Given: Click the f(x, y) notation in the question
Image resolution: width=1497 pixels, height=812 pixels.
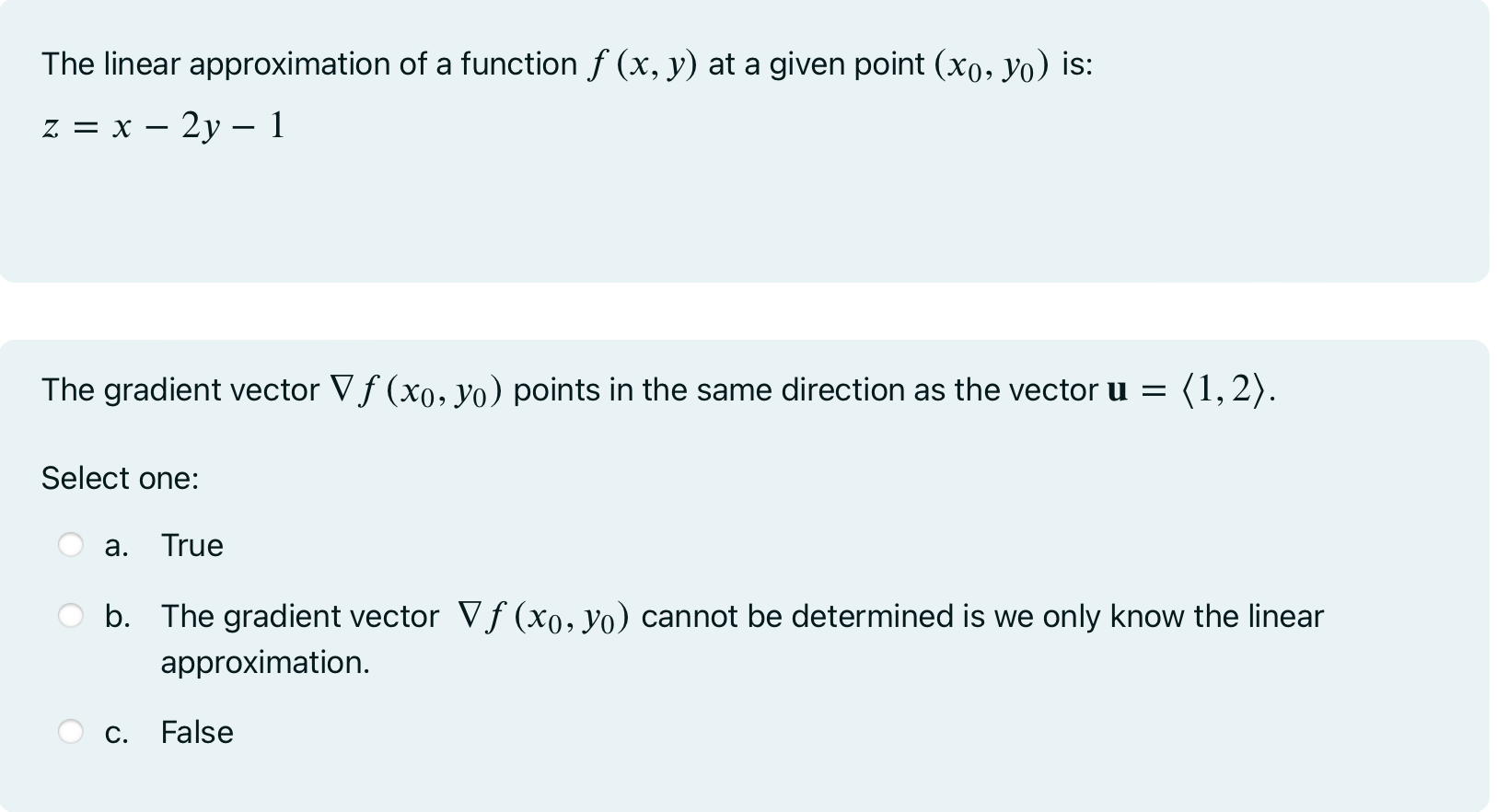Looking at the screenshot, I should 644,64.
